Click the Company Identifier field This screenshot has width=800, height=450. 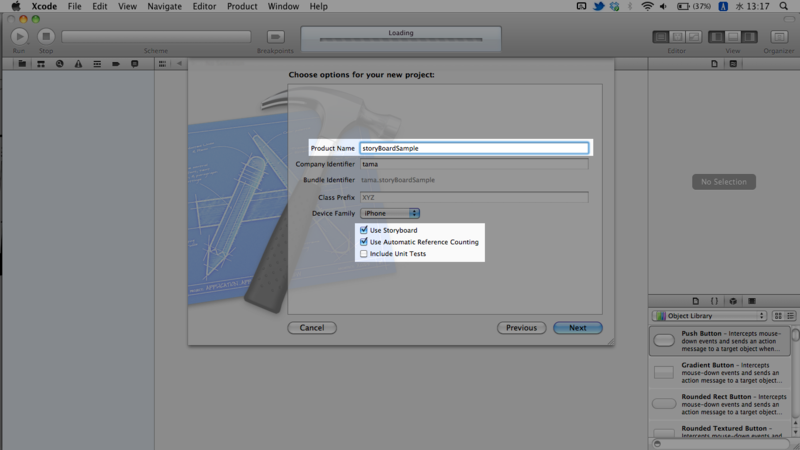pos(474,164)
